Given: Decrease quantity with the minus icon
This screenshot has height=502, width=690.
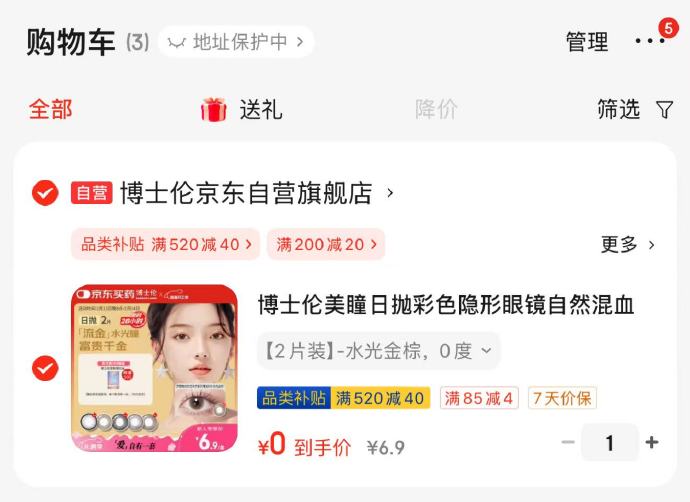Looking at the screenshot, I should 568,442.
